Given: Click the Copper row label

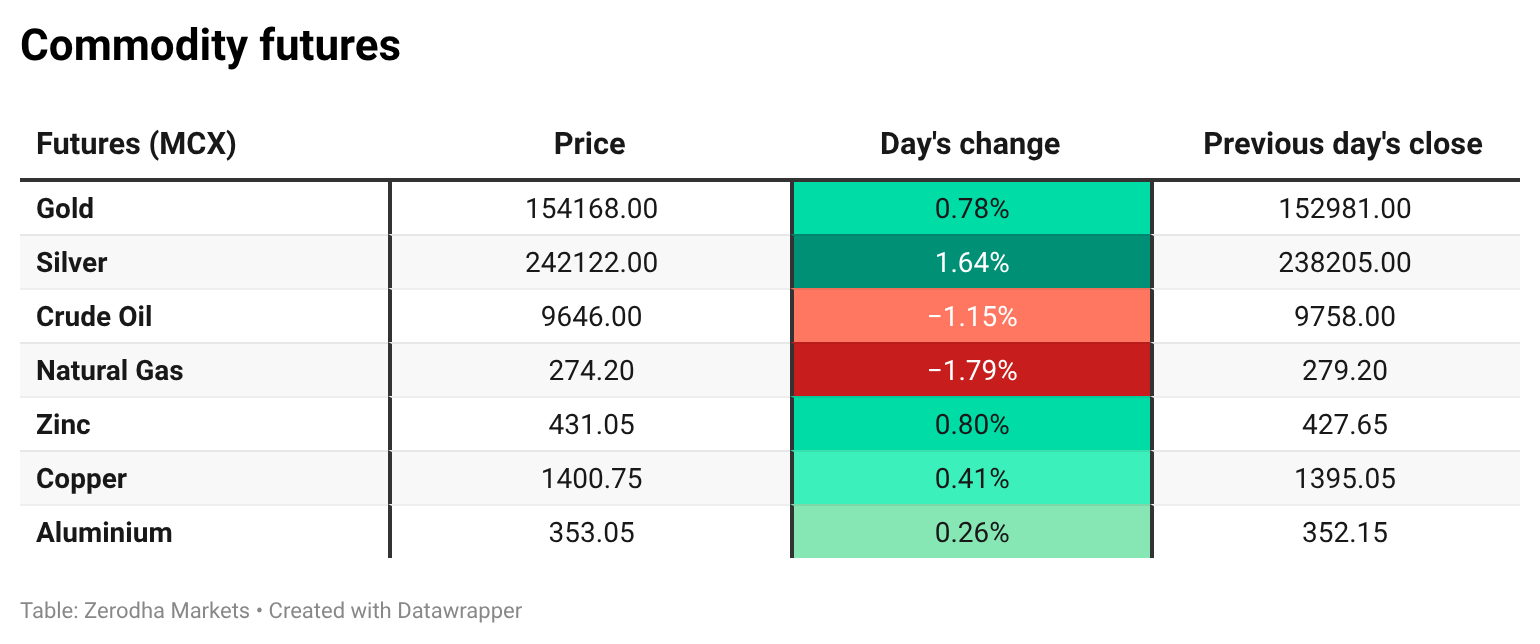Looking at the screenshot, I should [x=81, y=479].
